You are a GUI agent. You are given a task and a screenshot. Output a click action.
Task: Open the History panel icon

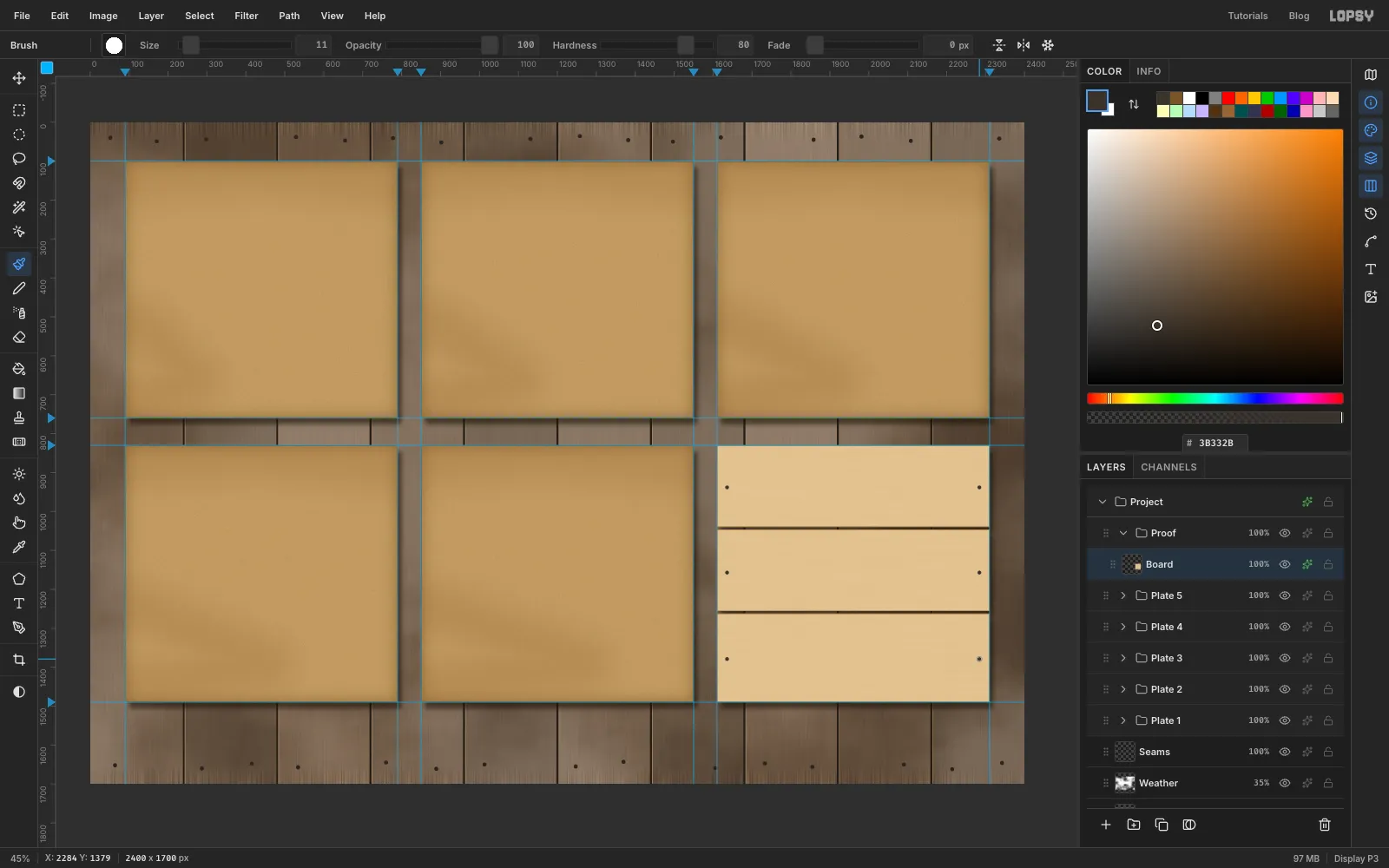point(1371,214)
